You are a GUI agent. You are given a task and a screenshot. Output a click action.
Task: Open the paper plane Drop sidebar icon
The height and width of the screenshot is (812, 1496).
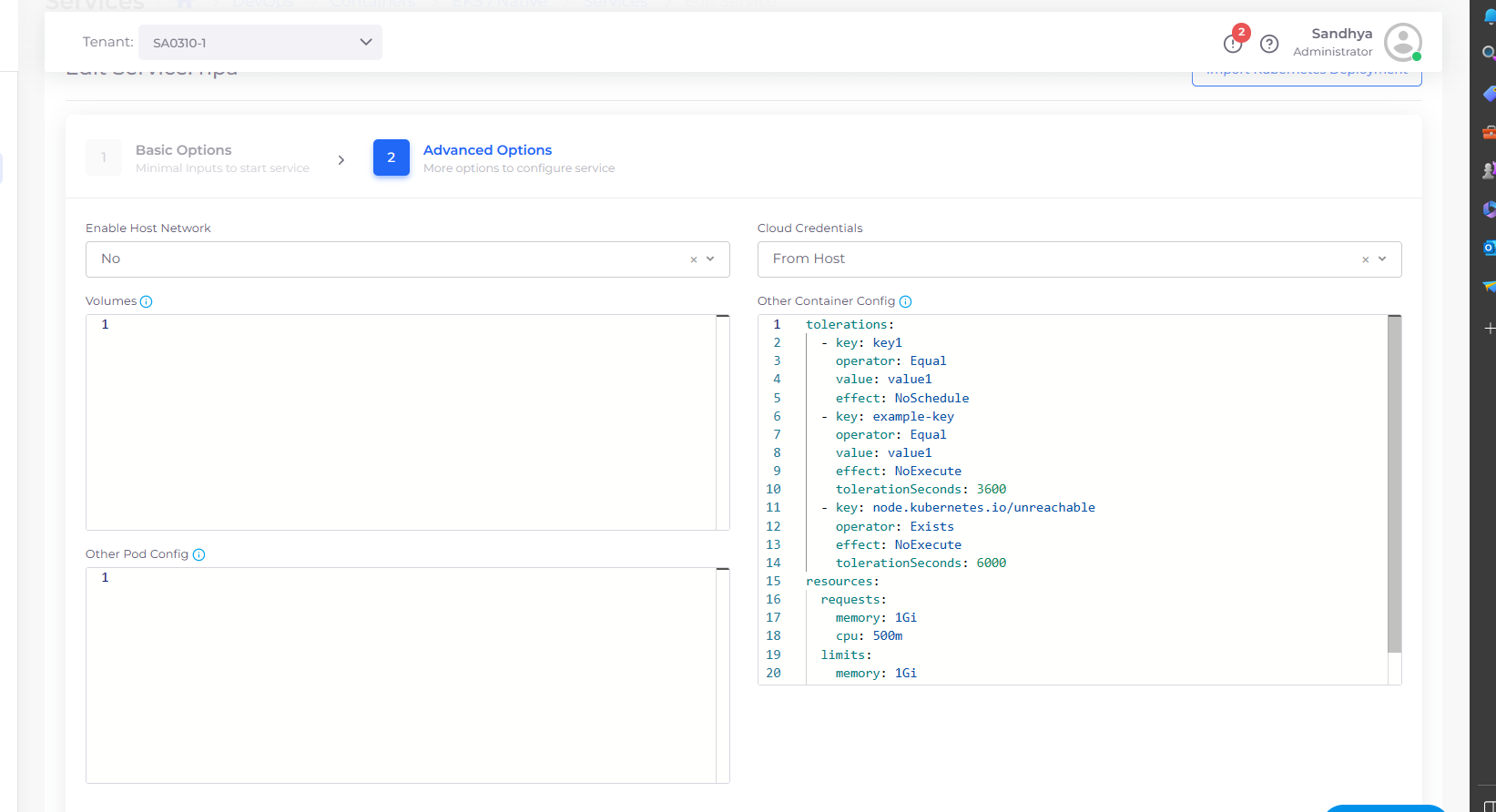(x=1489, y=287)
